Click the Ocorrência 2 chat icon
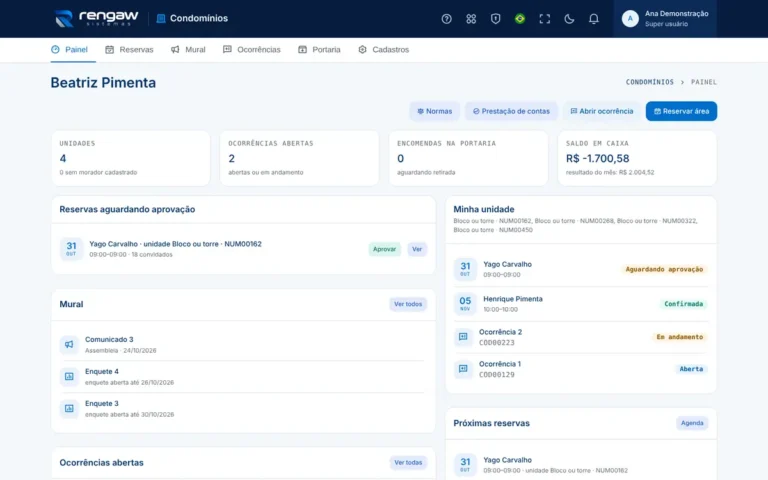 [463, 337]
